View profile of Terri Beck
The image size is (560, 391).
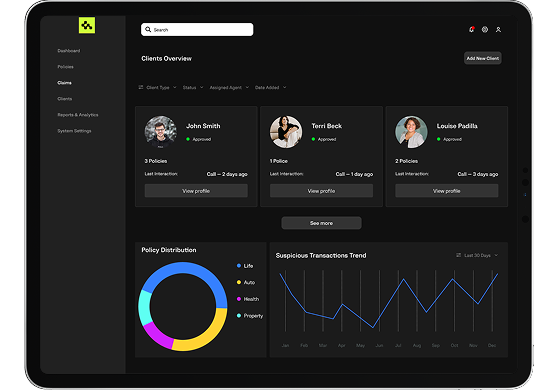point(321,191)
